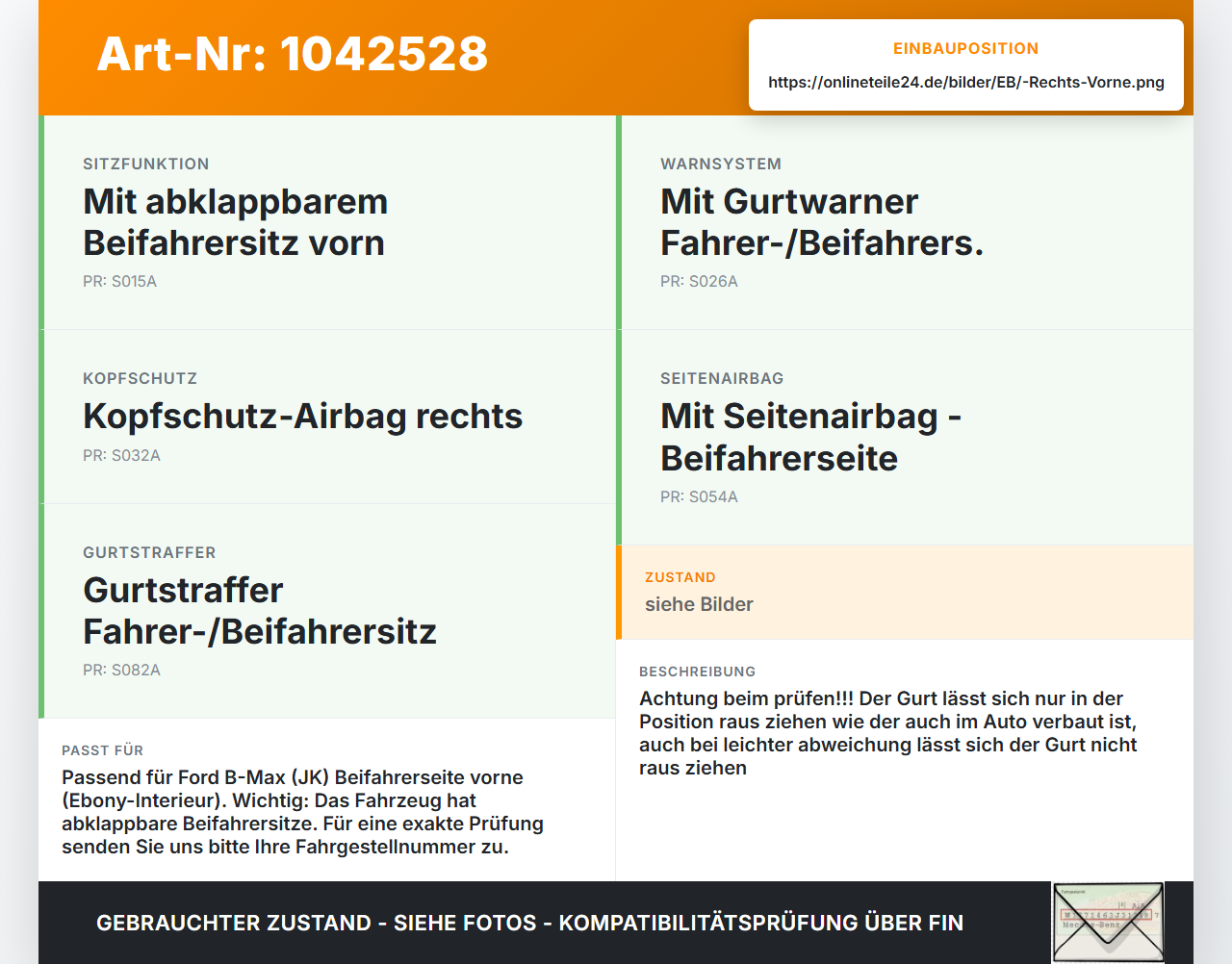The width and height of the screenshot is (1232, 964).
Task: Click the PASST FÜR label
Action: click(103, 750)
